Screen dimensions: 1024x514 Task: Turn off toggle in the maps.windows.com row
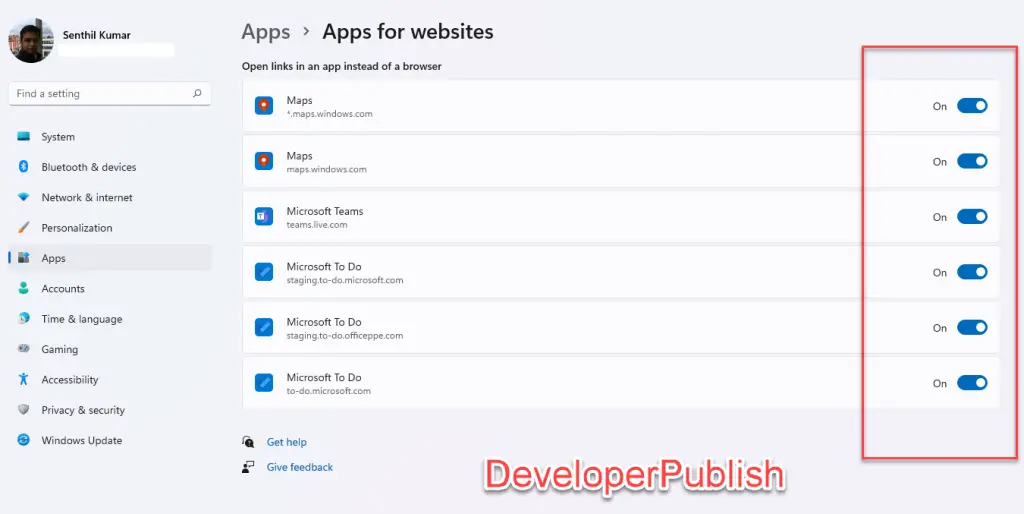(x=972, y=161)
